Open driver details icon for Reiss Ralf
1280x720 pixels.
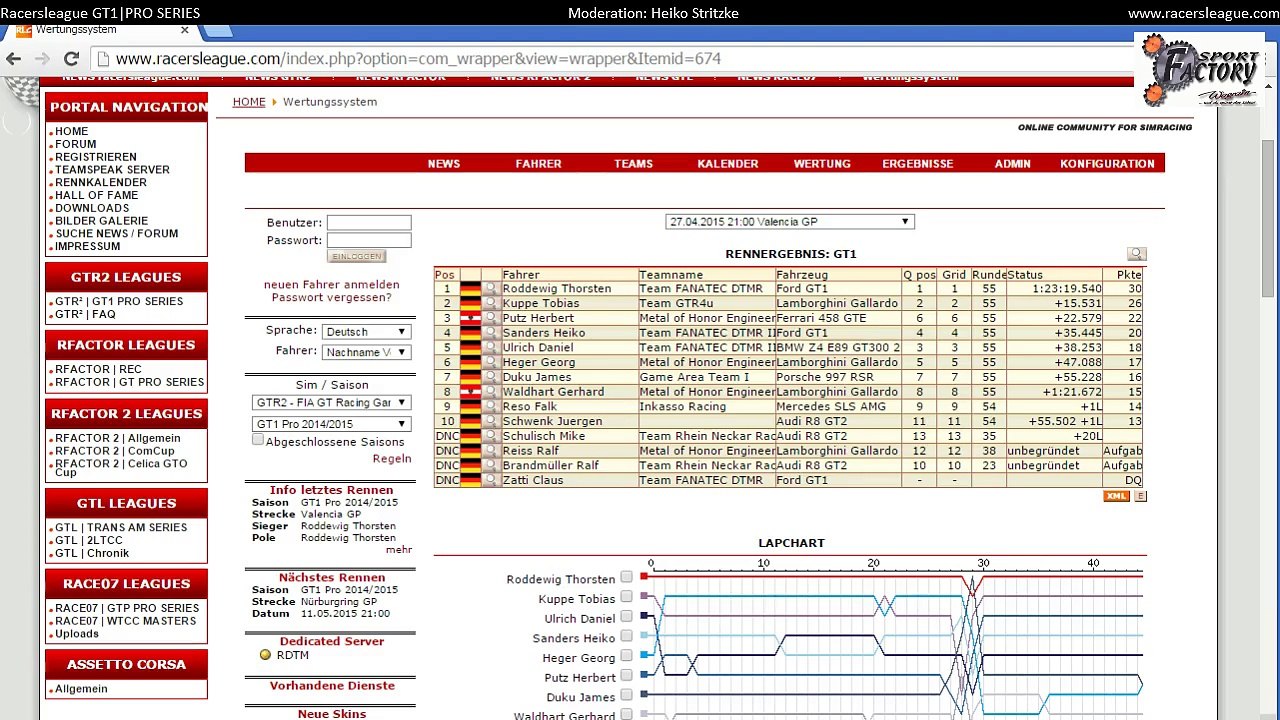pos(490,451)
